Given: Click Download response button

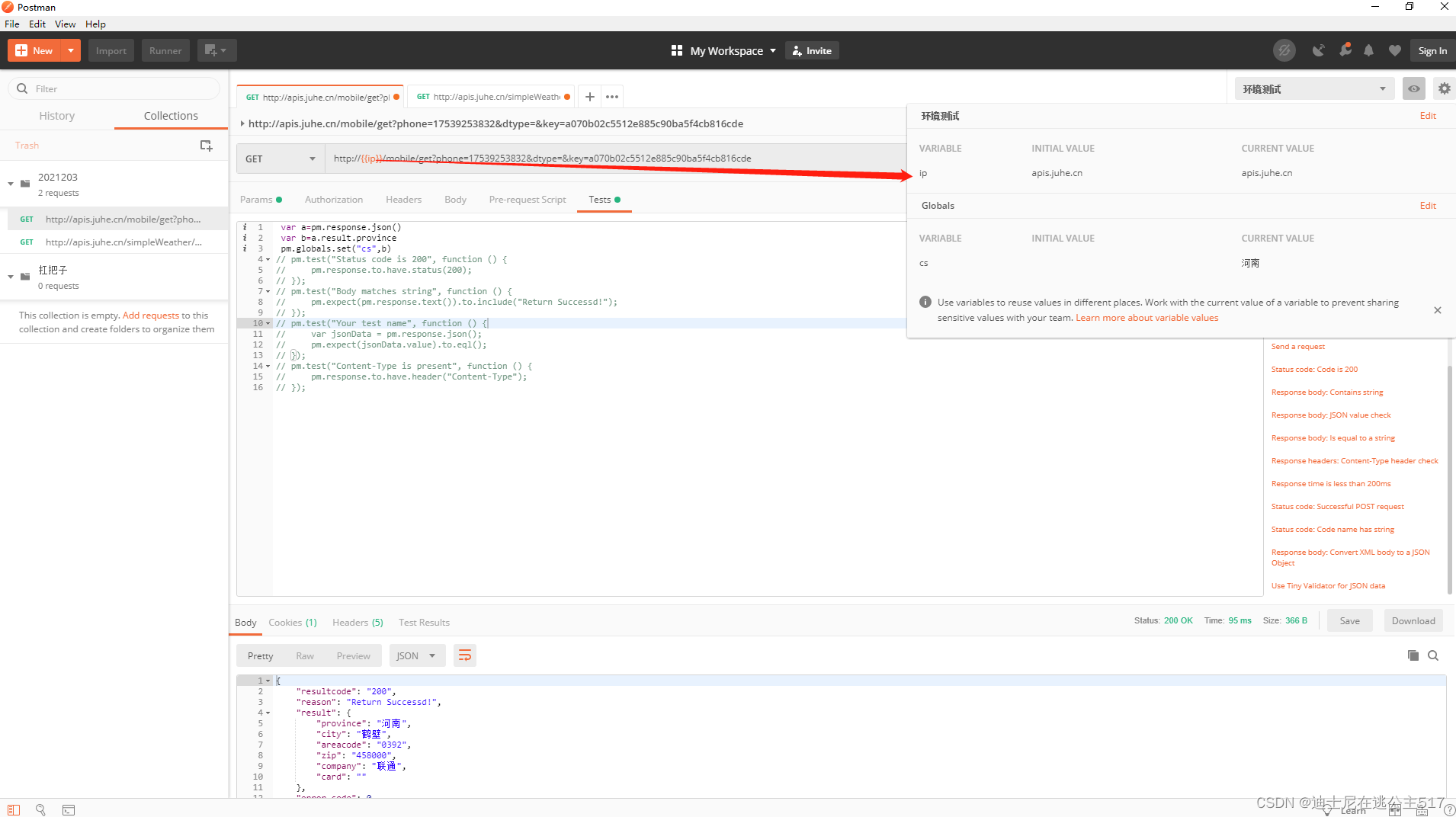Looking at the screenshot, I should tap(1413, 620).
